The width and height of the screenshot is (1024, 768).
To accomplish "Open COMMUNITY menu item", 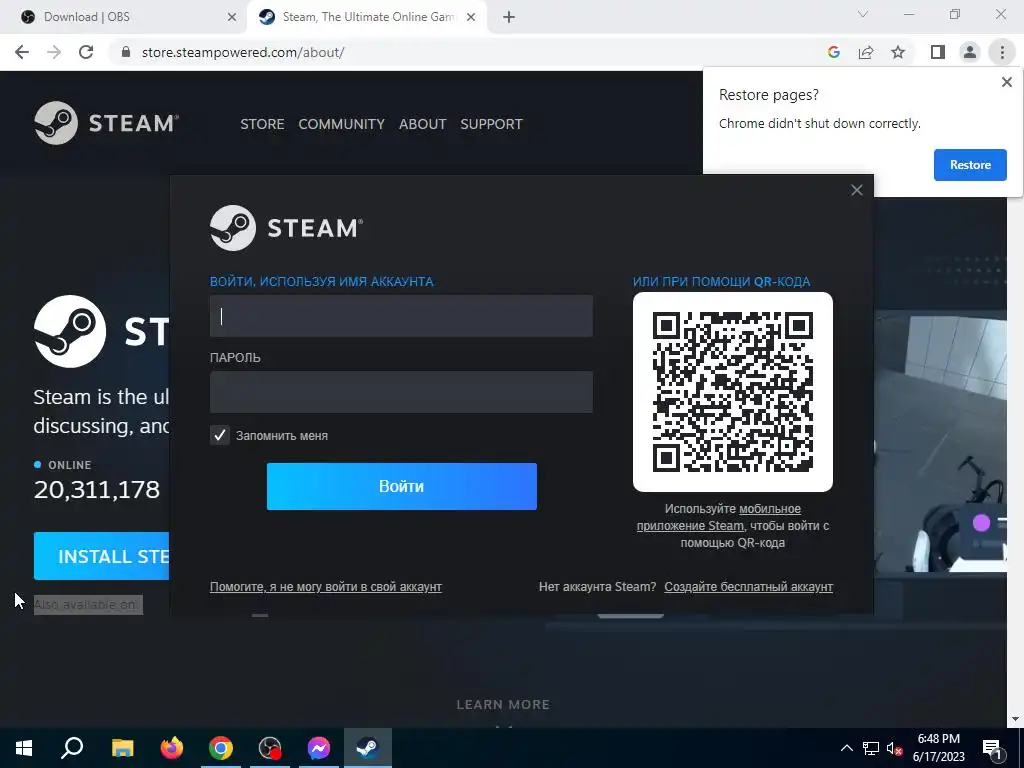I will click(x=342, y=124).
